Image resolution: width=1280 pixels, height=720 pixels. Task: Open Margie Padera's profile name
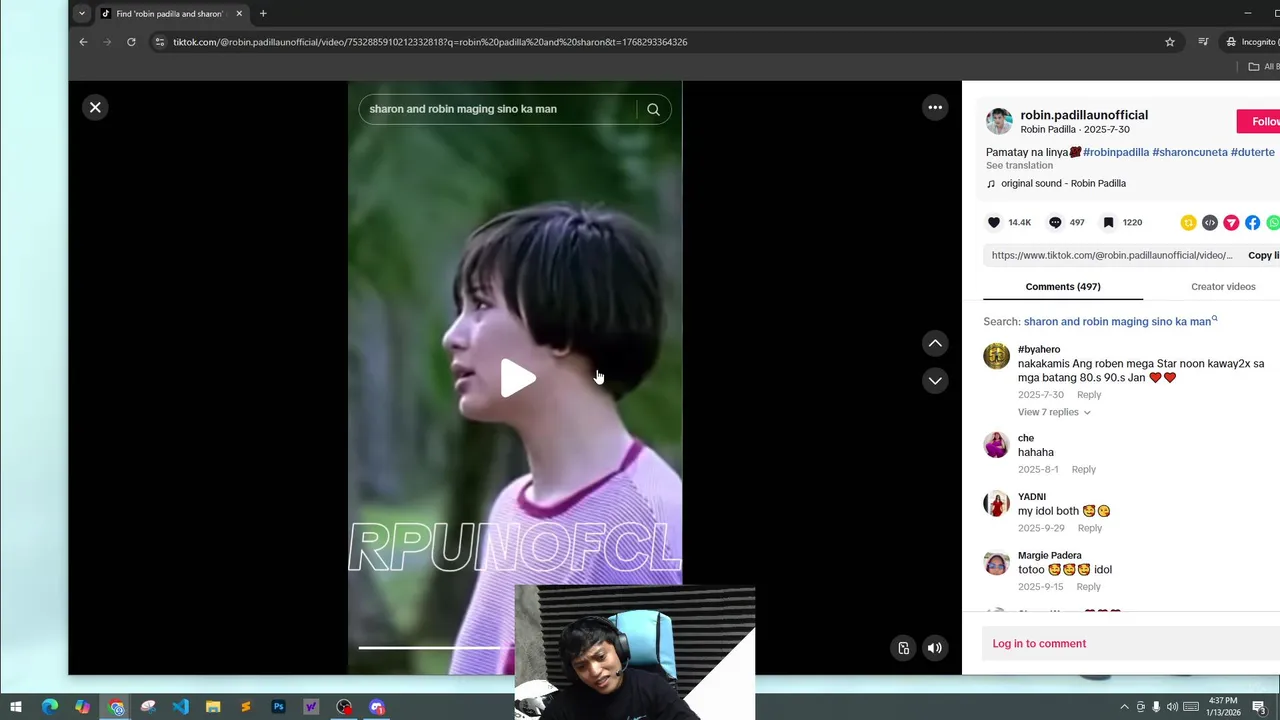pos(1050,556)
